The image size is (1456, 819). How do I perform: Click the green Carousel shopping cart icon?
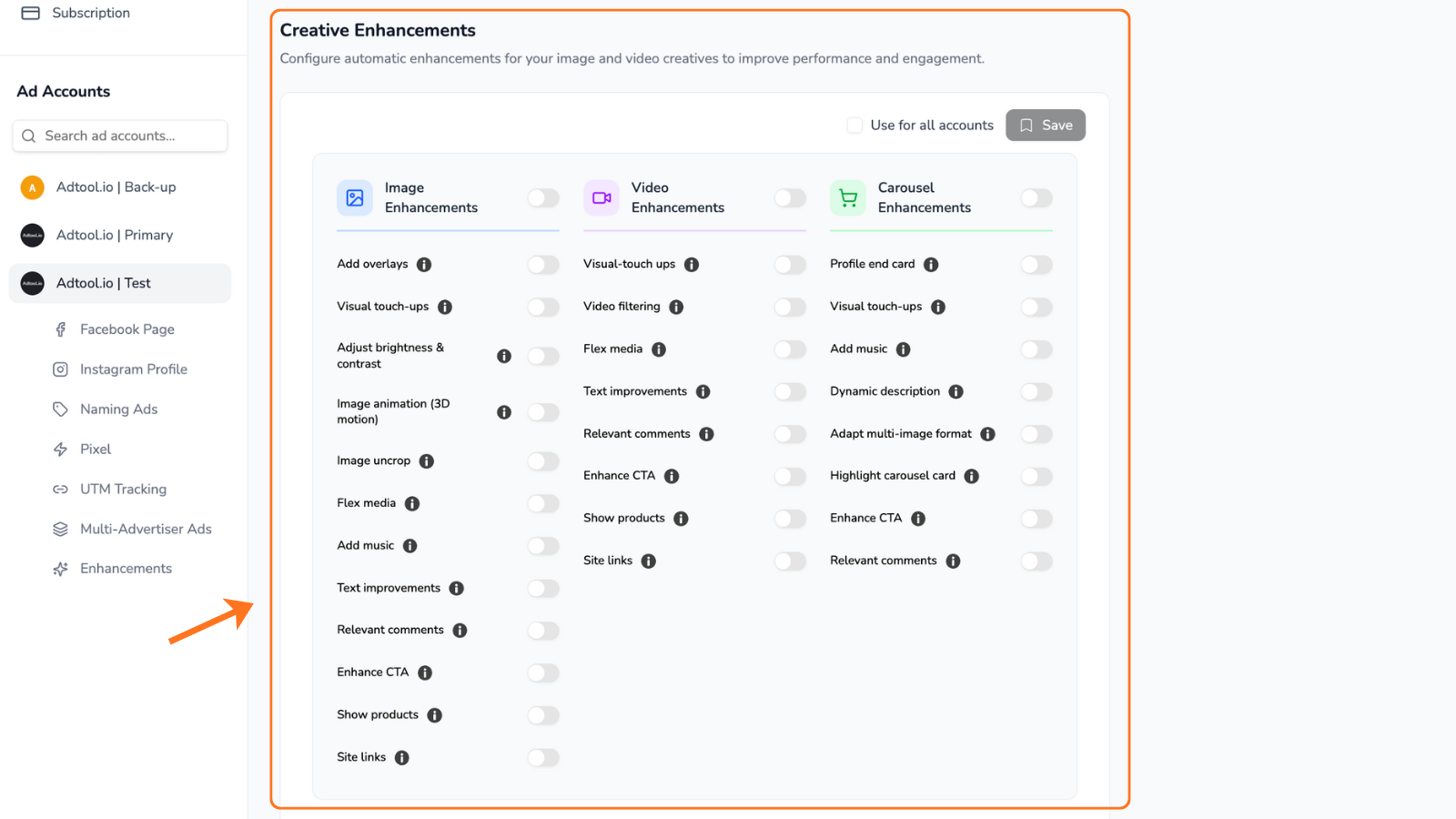pos(848,197)
